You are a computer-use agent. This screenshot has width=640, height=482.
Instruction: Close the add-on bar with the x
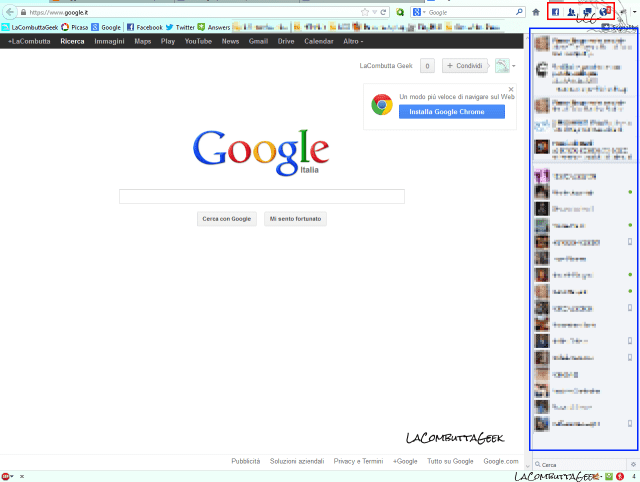22,476
